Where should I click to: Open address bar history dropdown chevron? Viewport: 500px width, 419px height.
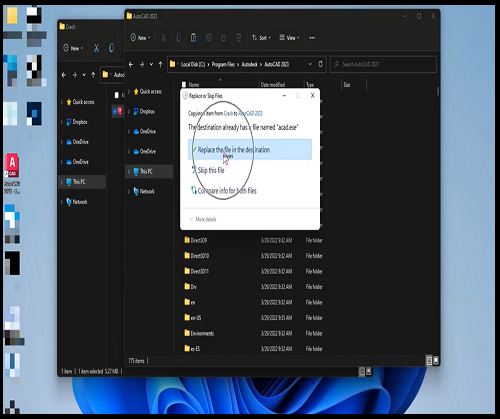click(310, 64)
